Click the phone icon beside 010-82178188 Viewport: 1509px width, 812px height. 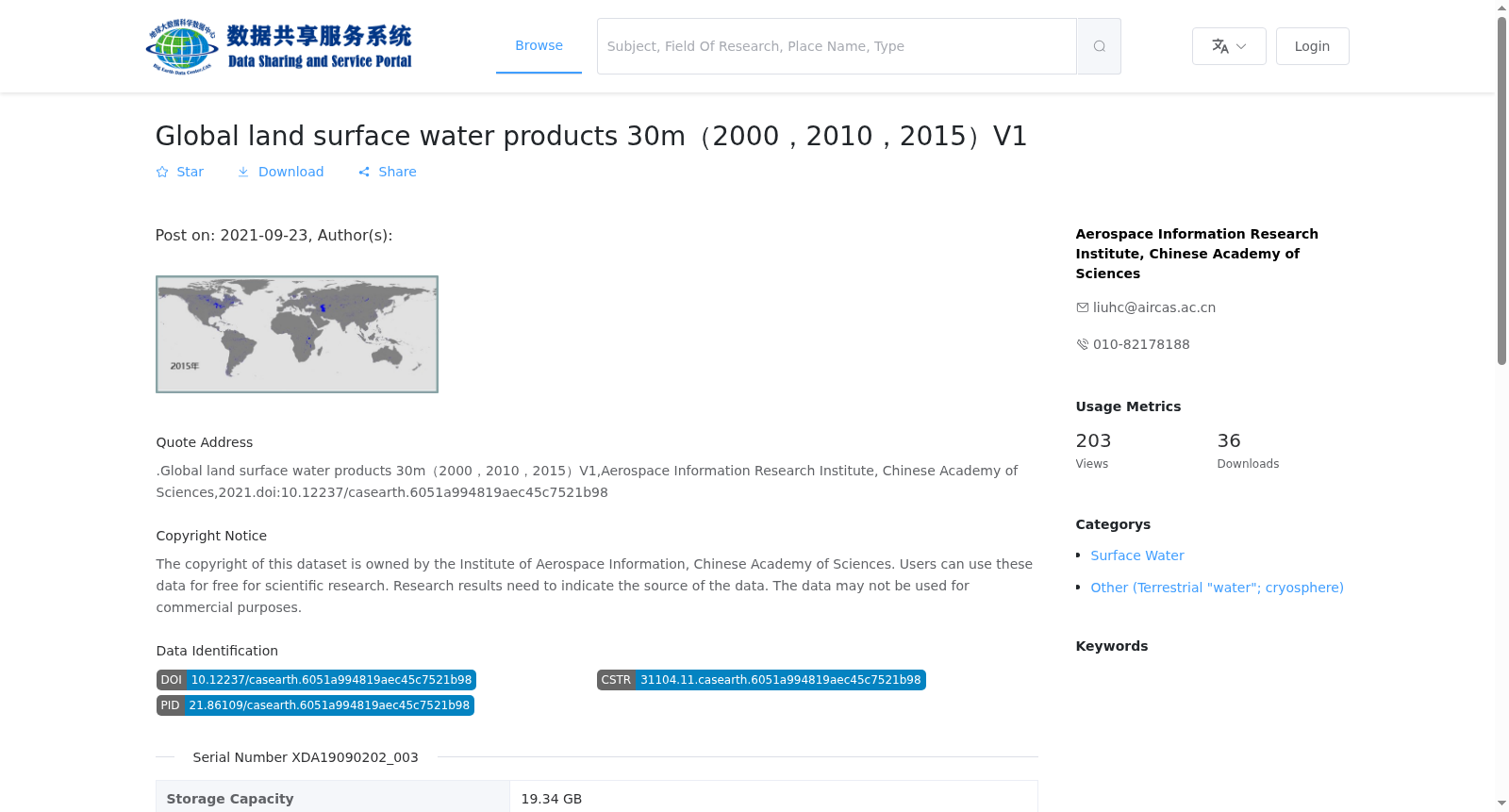click(1083, 344)
